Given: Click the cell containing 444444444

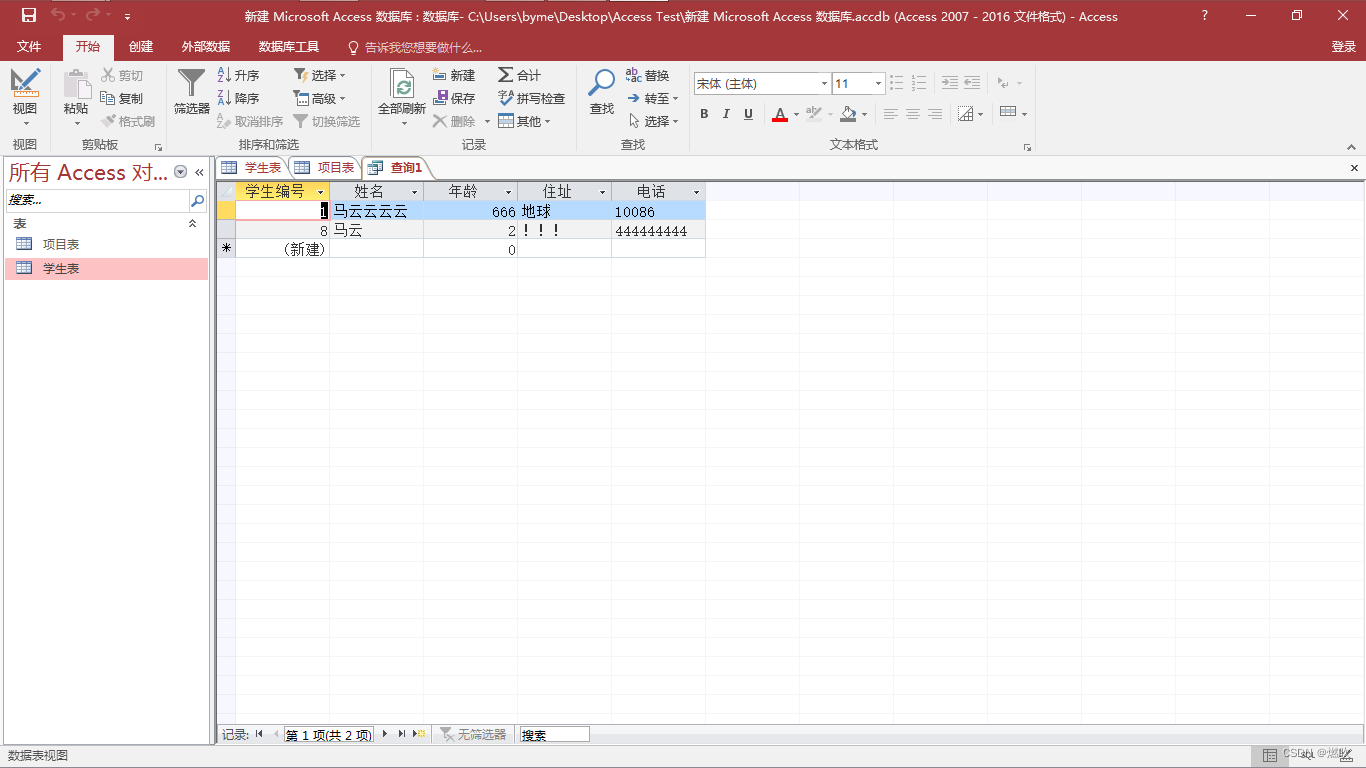Looking at the screenshot, I should pos(658,231).
